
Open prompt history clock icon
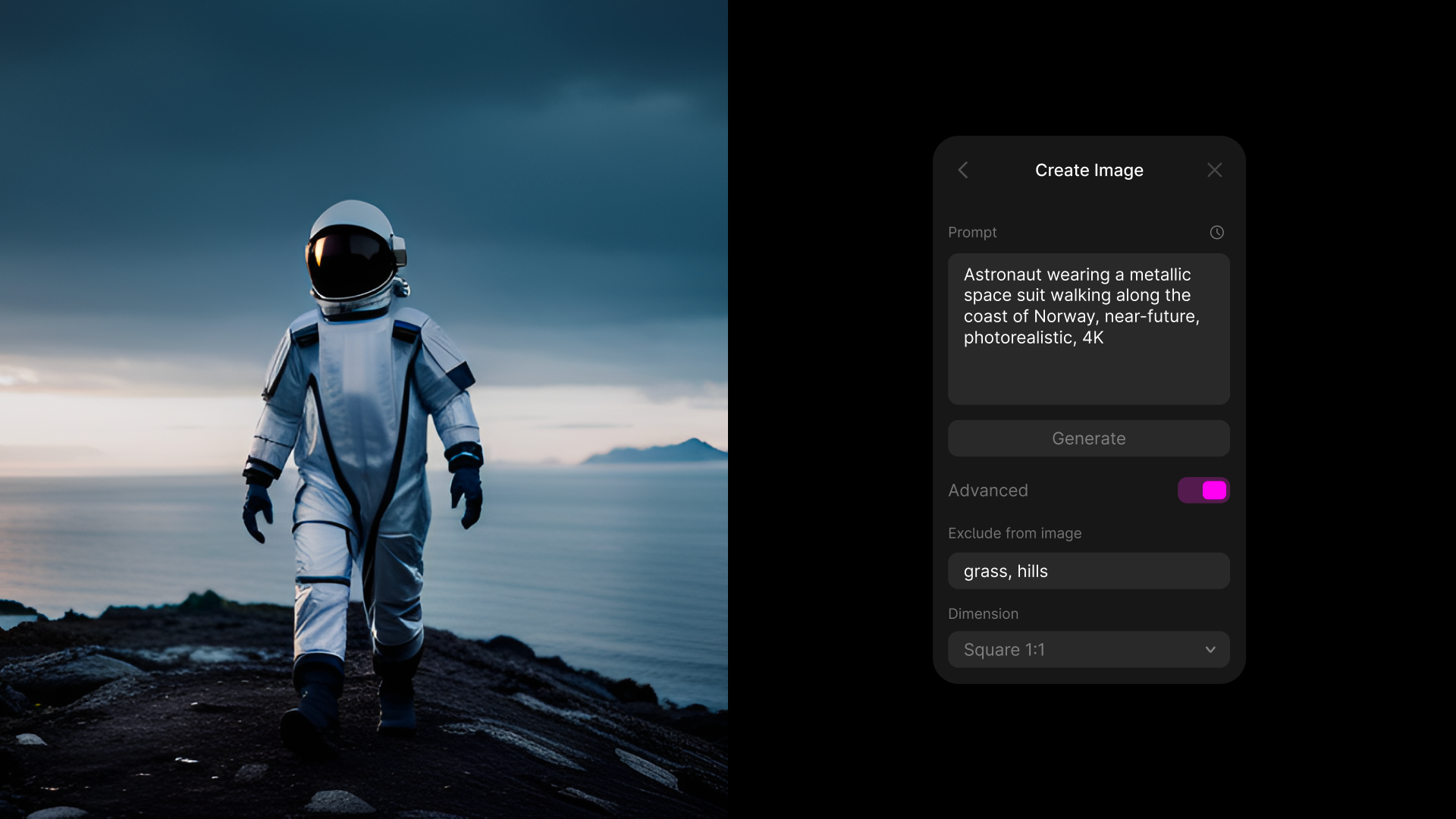pyautogui.click(x=1216, y=233)
